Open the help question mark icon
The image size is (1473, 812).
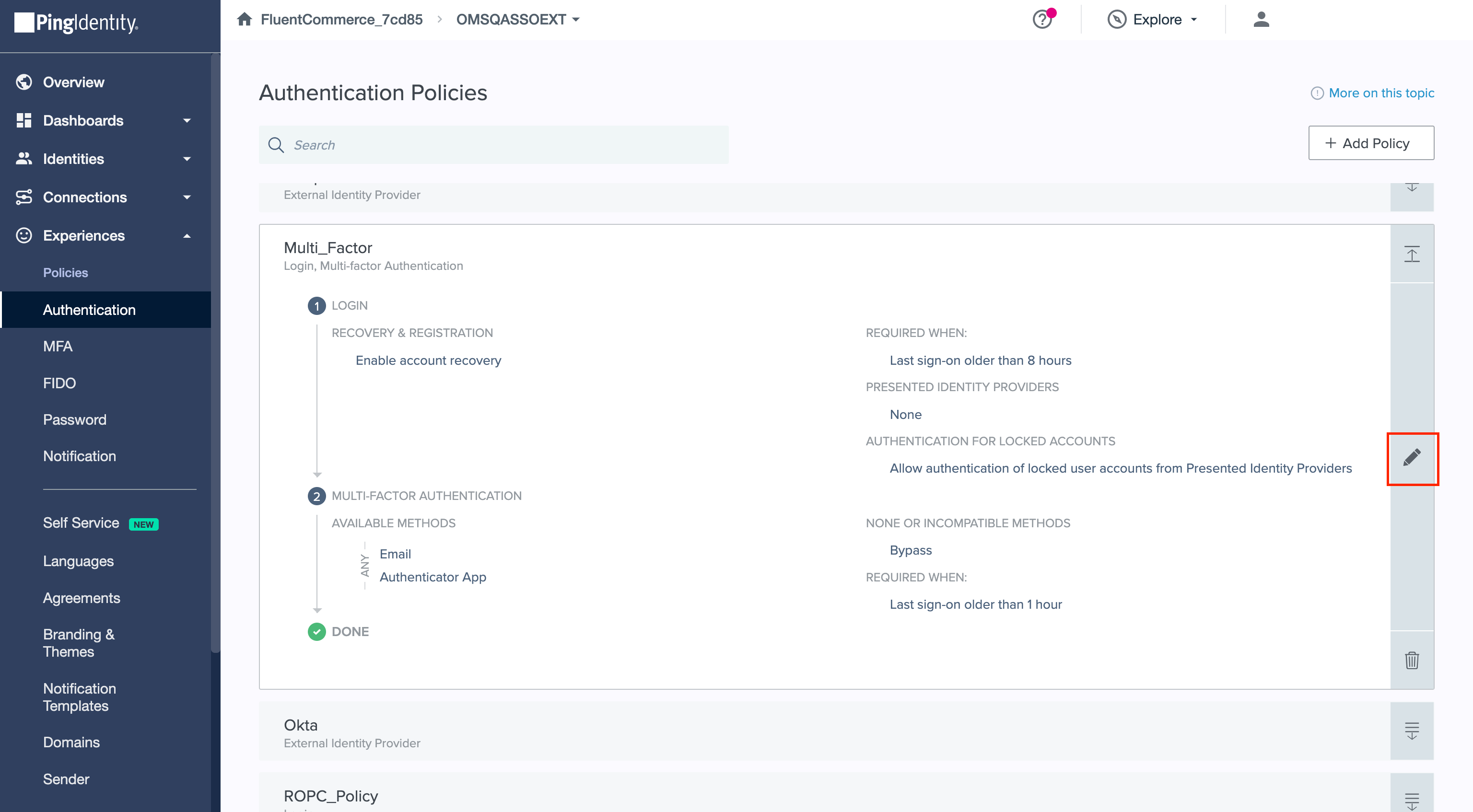pos(1042,20)
